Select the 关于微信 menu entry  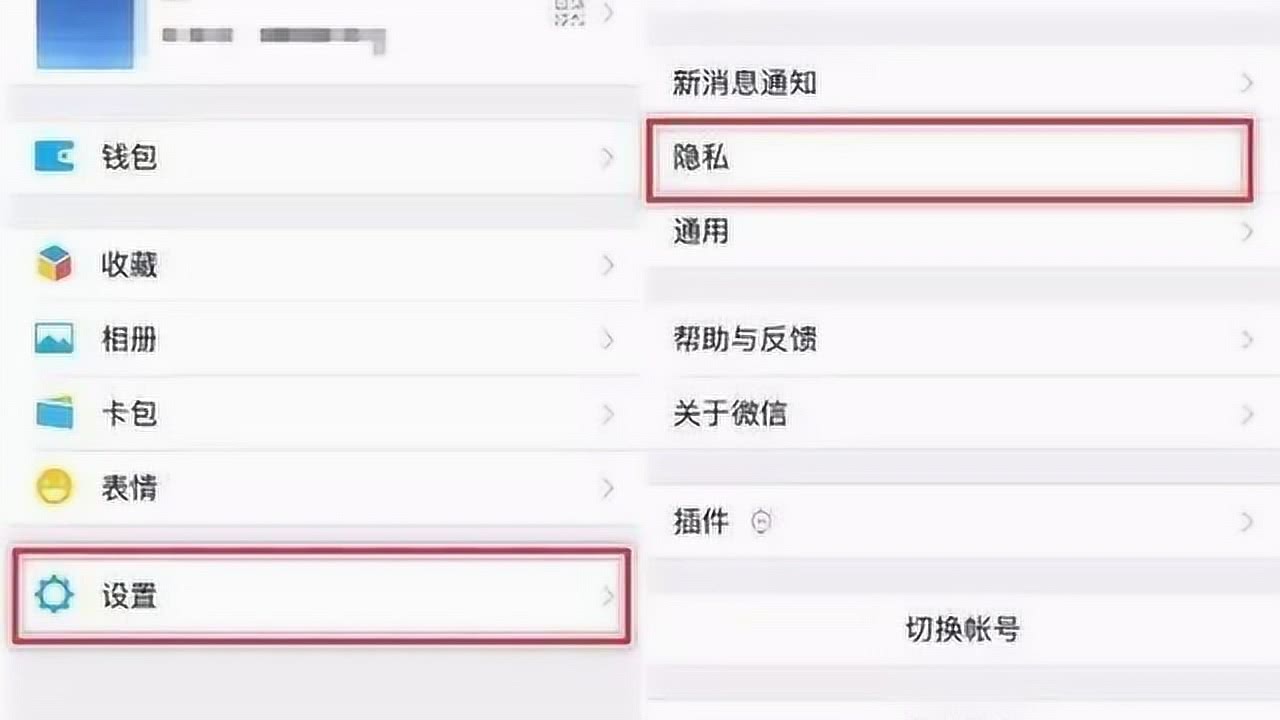[x=729, y=413]
